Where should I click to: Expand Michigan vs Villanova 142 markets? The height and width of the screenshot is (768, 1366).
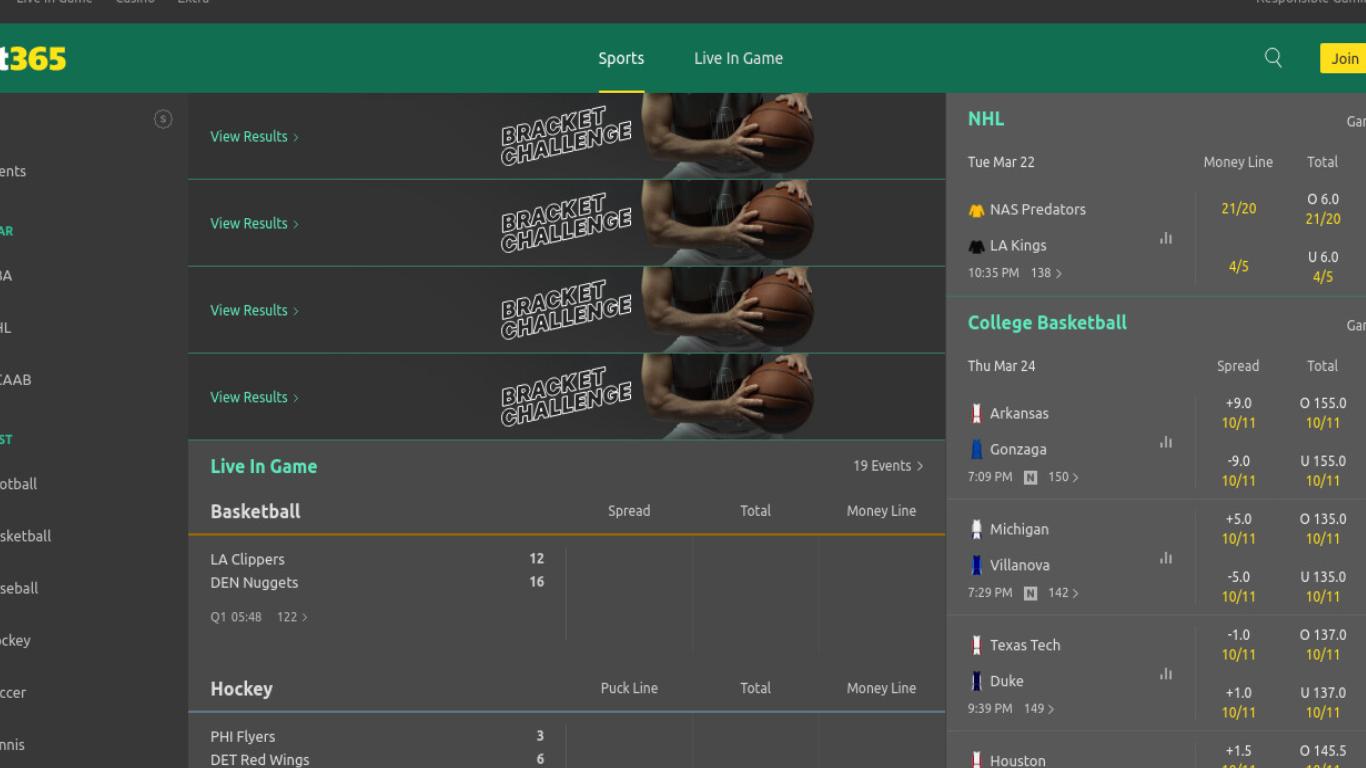[x=1063, y=593]
